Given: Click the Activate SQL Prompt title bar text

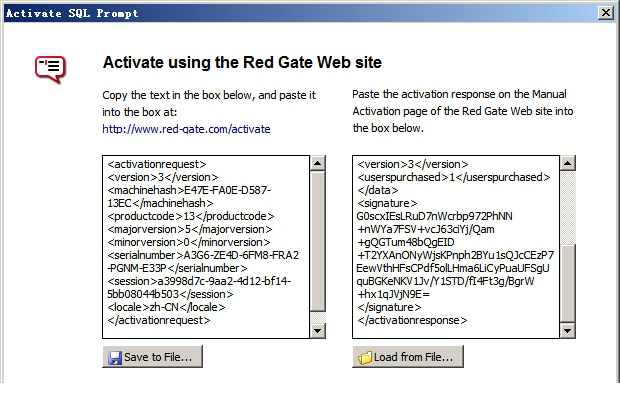Looking at the screenshot, I should [72, 13].
